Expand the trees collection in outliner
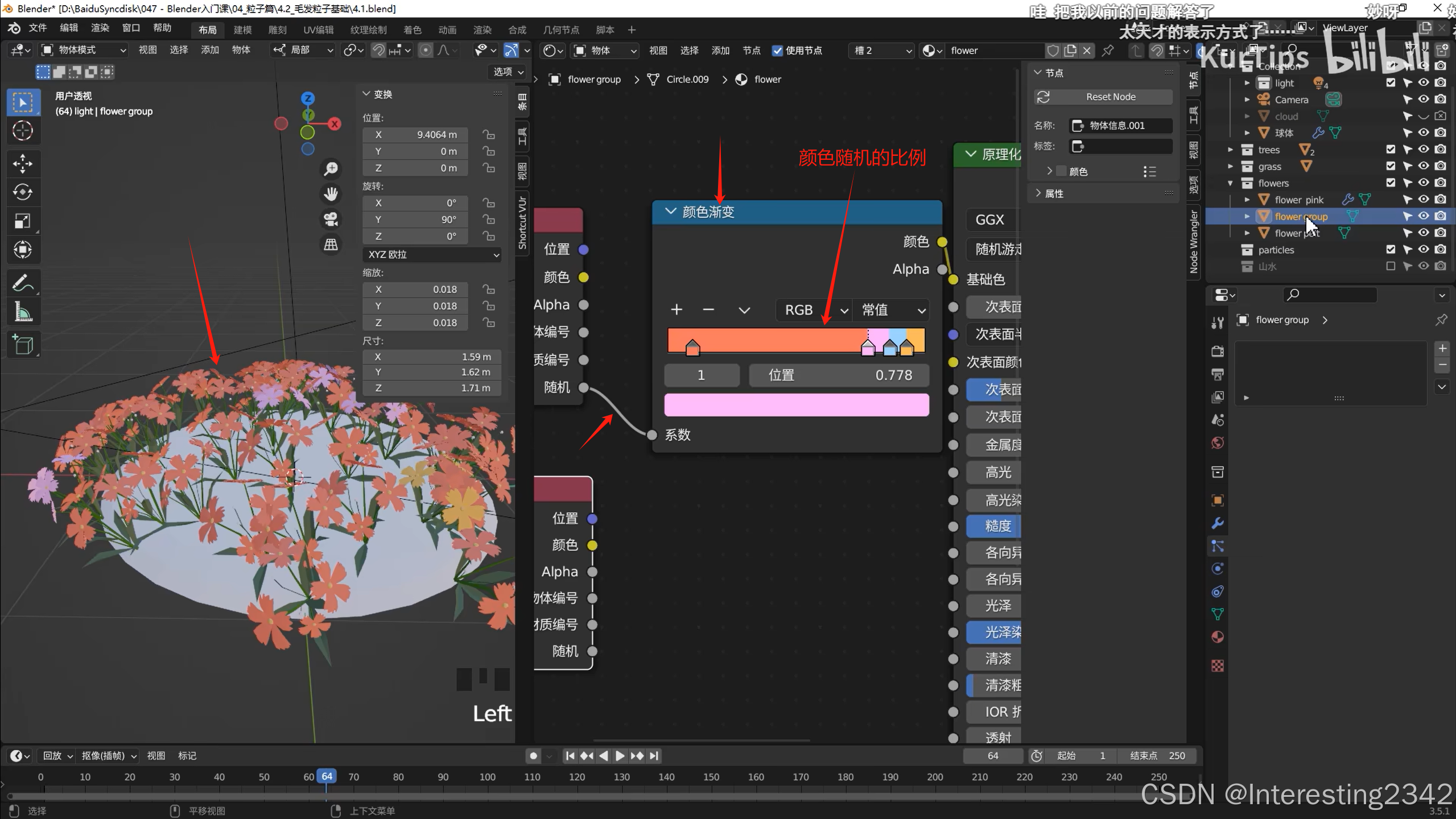This screenshot has height=819, width=1456. (1230, 150)
